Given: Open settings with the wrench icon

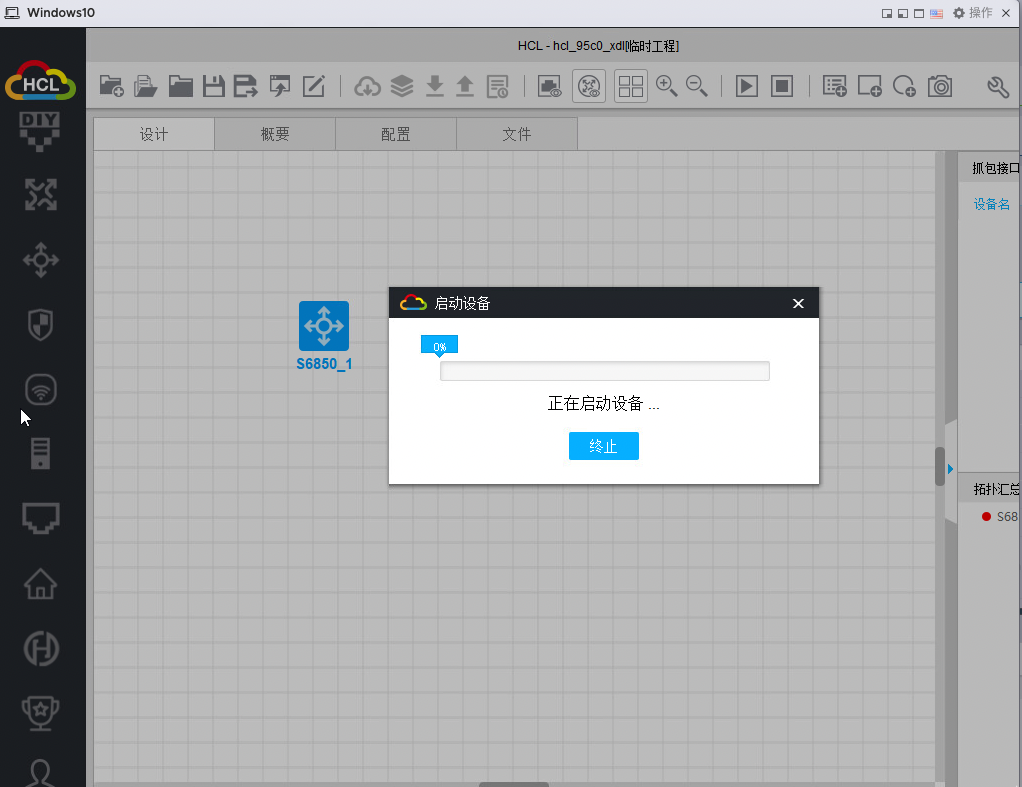Looking at the screenshot, I should point(998,86).
